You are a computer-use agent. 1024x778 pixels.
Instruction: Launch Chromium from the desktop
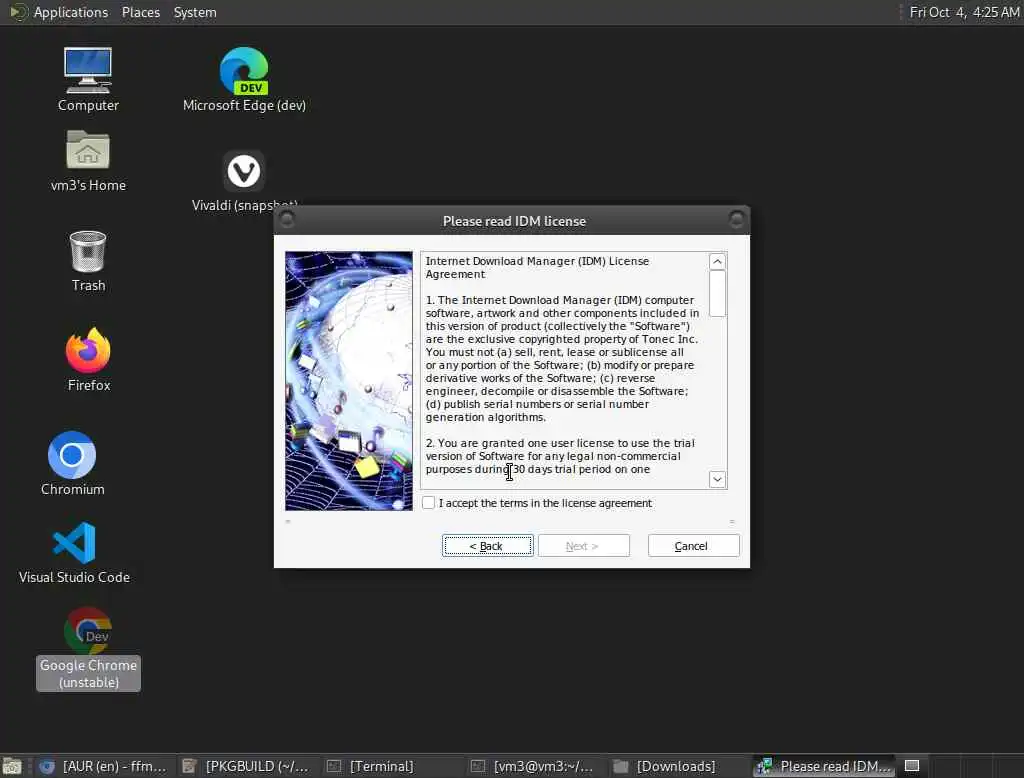pyautogui.click(x=72, y=464)
